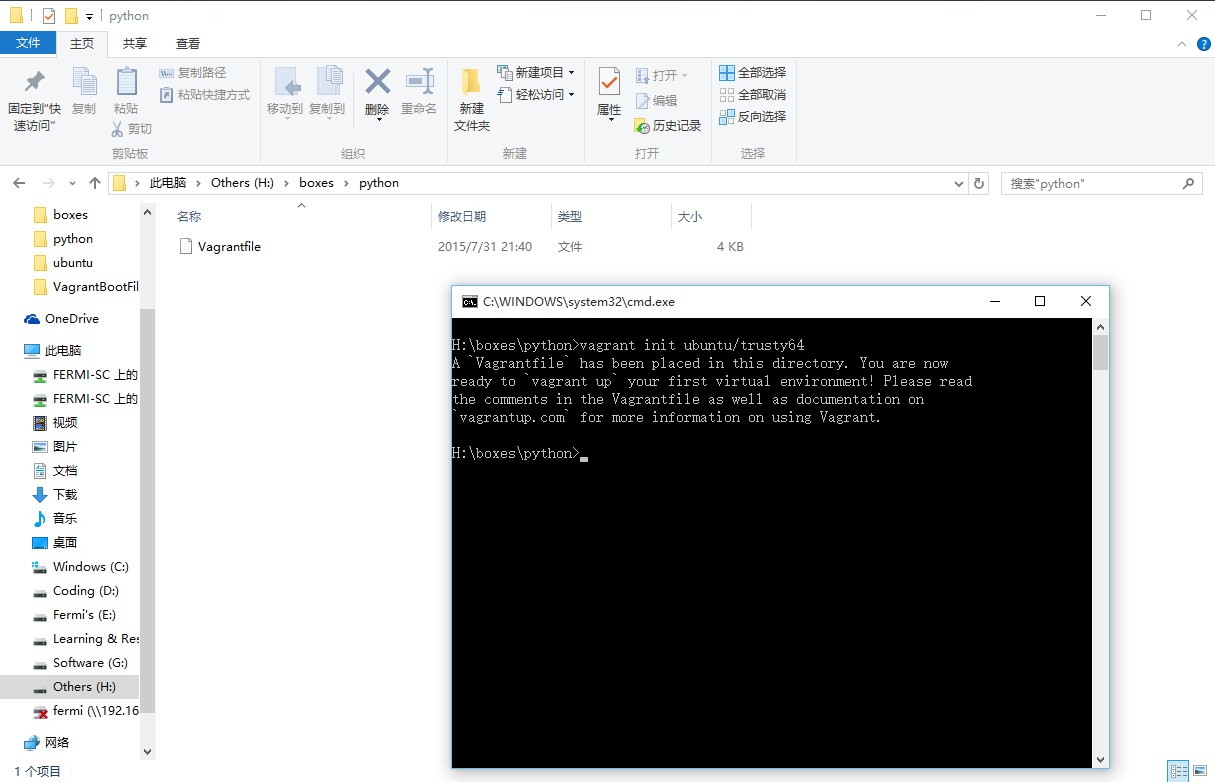Switch to the 查看 ribbon tab
Image resolution: width=1215 pixels, height=782 pixels.
tap(189, 43)
